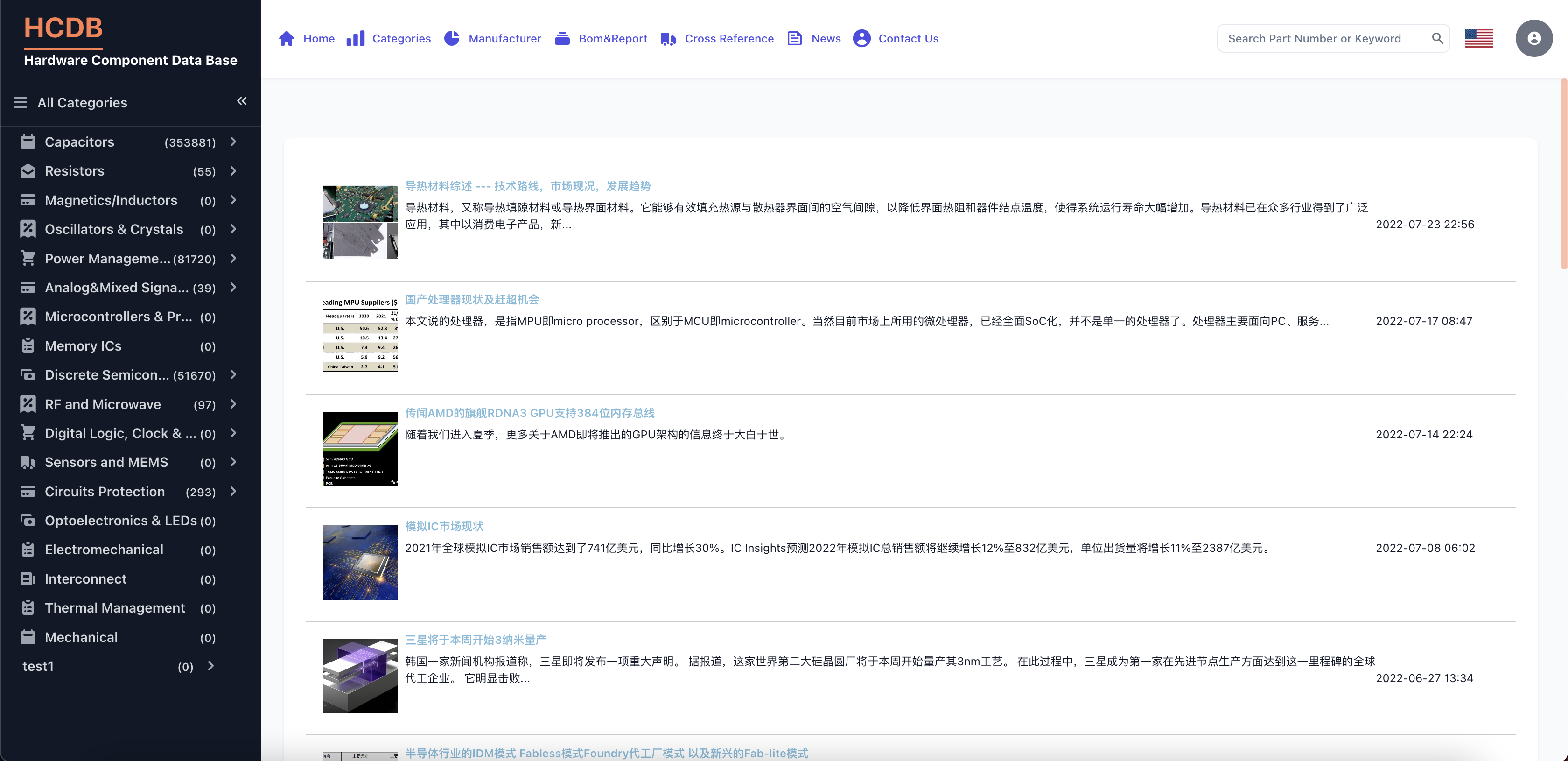Click the Contact Us menu label
Image resolution: width=1568 pixels, height=761 pixels.
pyautogui.click(x=908, y=38)
